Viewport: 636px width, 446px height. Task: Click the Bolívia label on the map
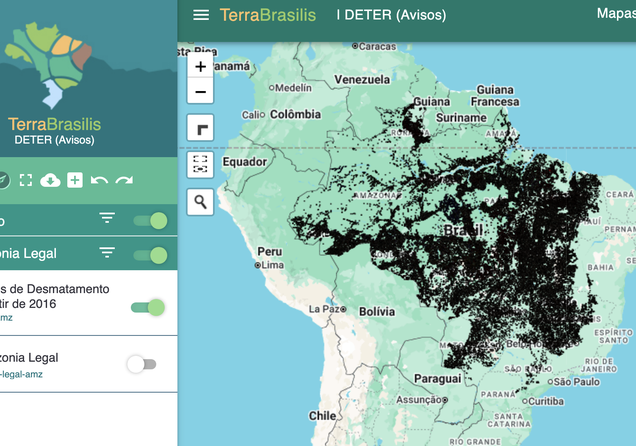[377, 312]
